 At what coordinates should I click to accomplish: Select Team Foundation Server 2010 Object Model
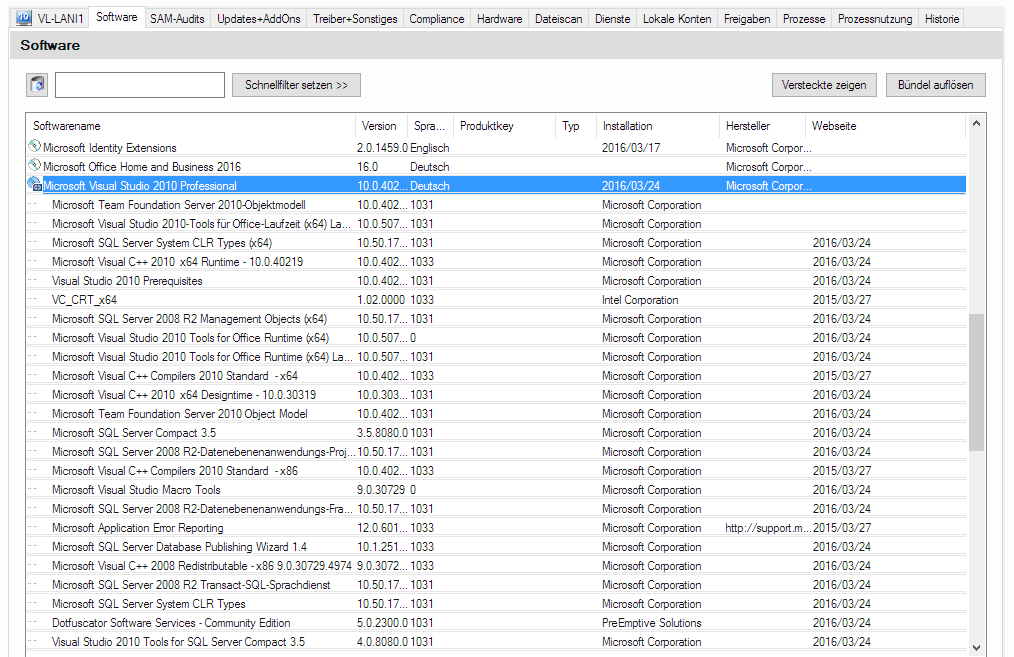coord(497,414)
